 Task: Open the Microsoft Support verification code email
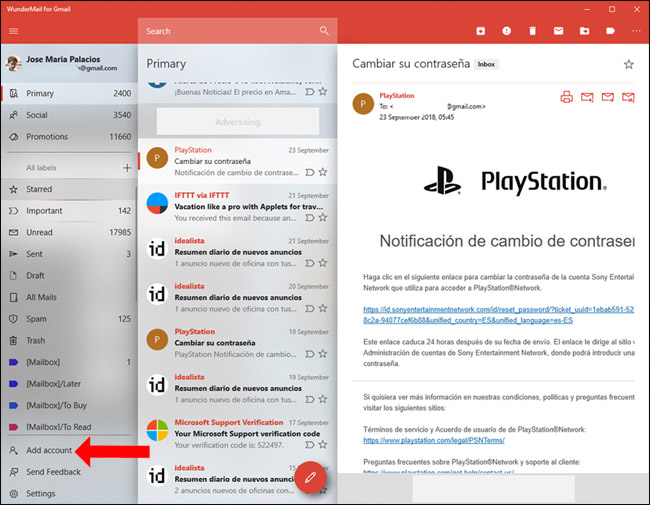(238, 434)
